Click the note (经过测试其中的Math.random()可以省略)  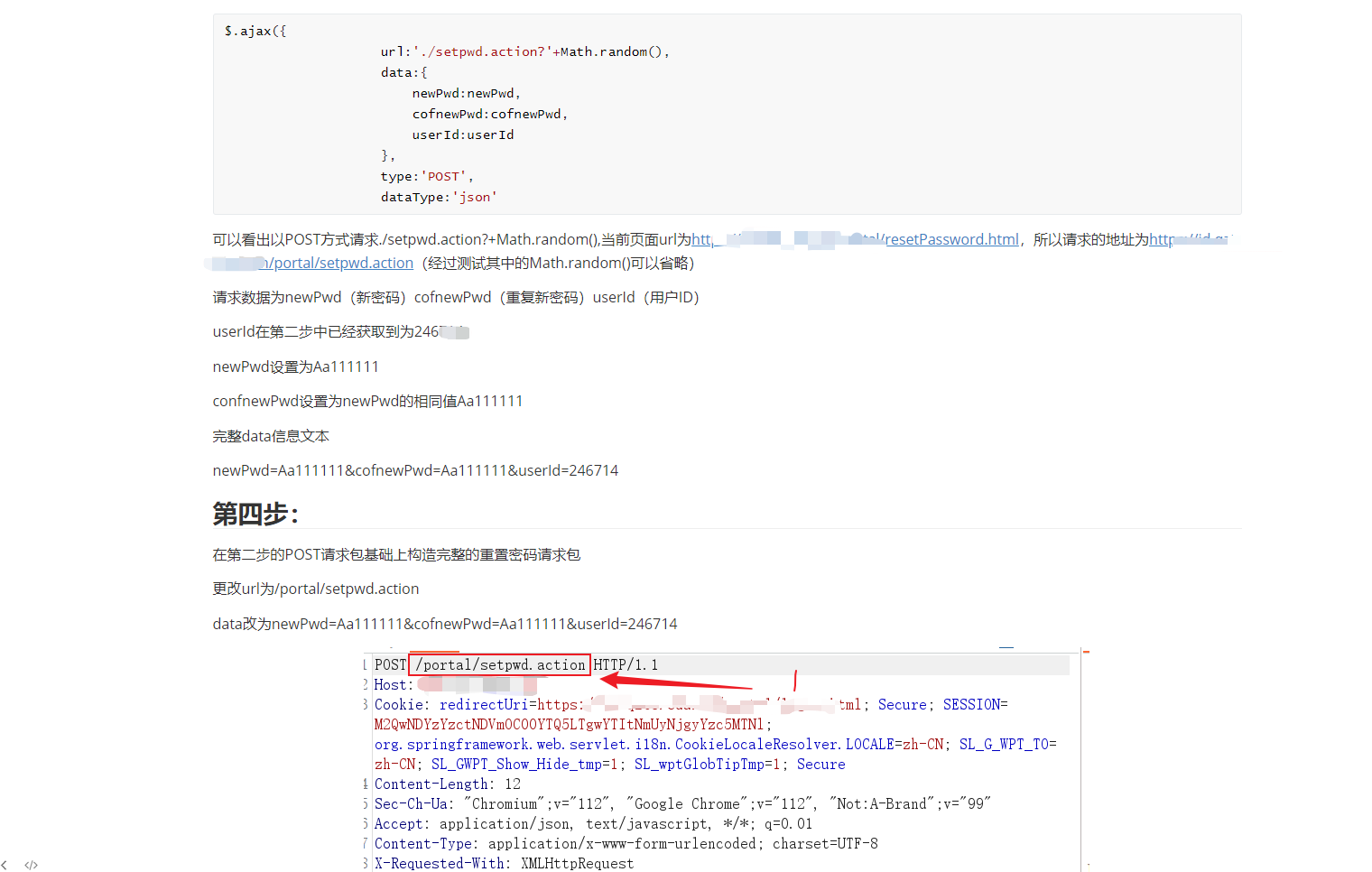click(558, 263)
